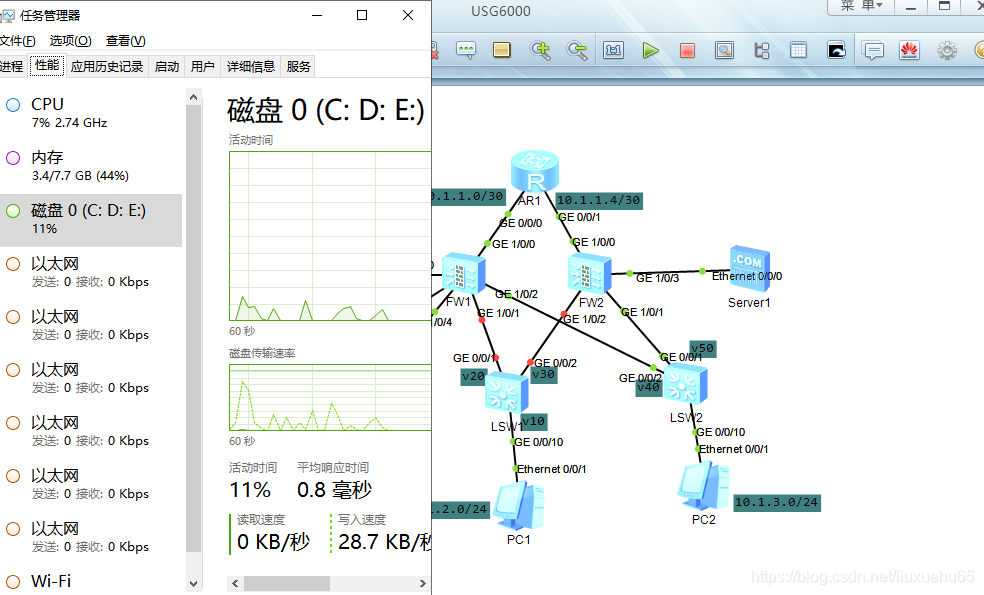Select Wi-Fi in the performance list
This screenshot has width=984, height=595.
91,581
